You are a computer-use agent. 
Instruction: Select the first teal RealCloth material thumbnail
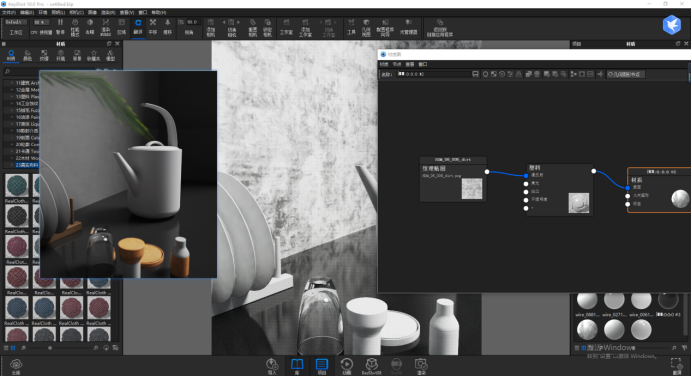tap(16, 185)
